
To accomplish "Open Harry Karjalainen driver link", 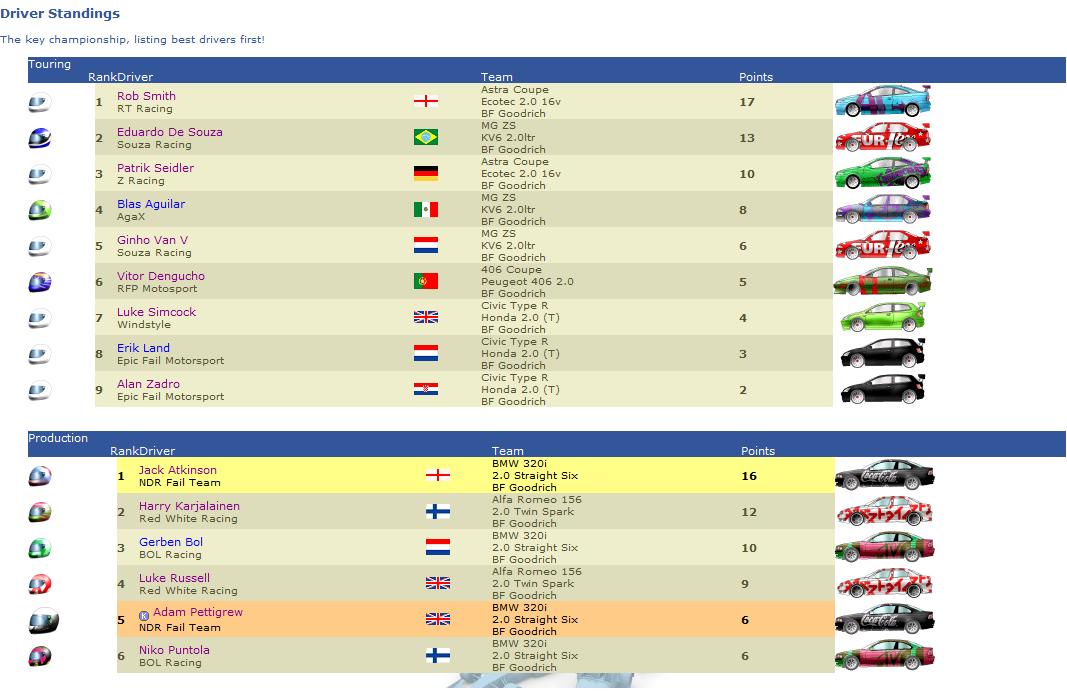I will pyautogui.click(x=189, y=506).
